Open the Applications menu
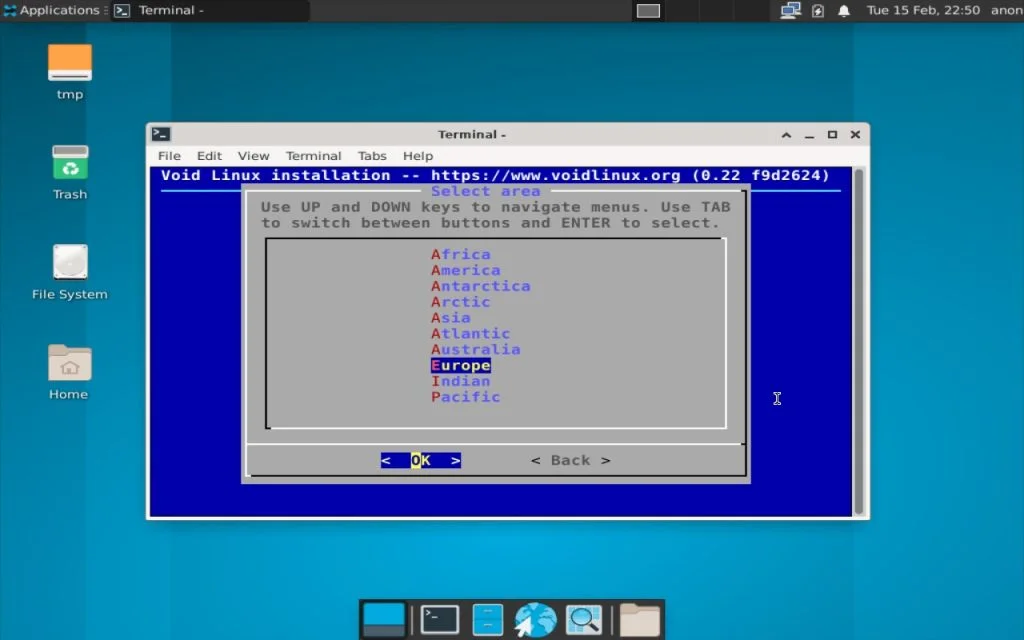Viewport: 1024px width, 640px height. point(53,11)
